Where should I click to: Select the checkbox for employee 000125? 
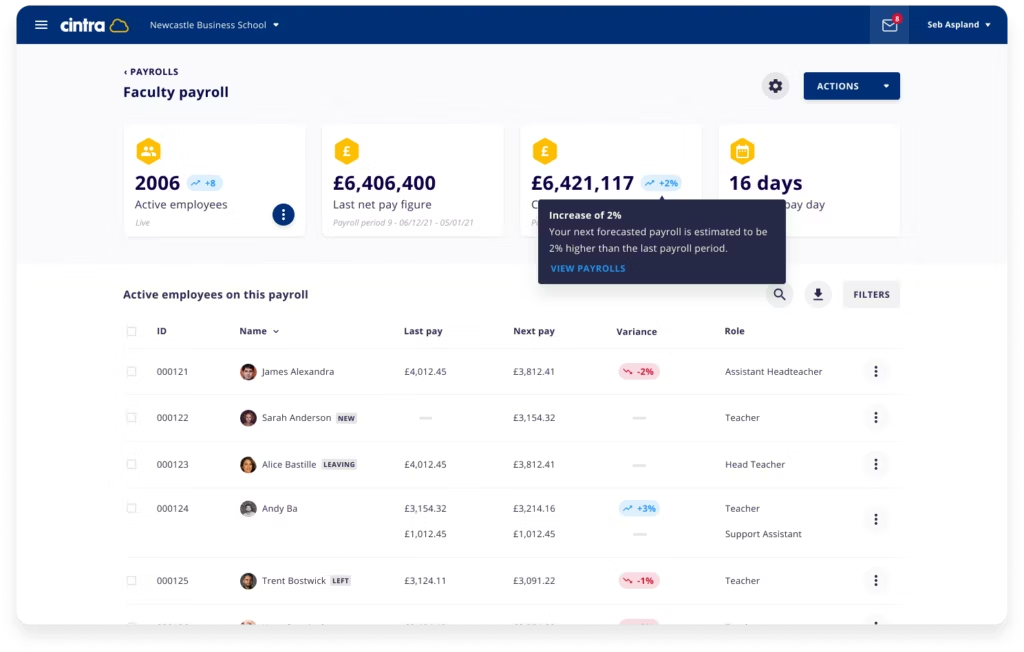click(x=131, y=581)
